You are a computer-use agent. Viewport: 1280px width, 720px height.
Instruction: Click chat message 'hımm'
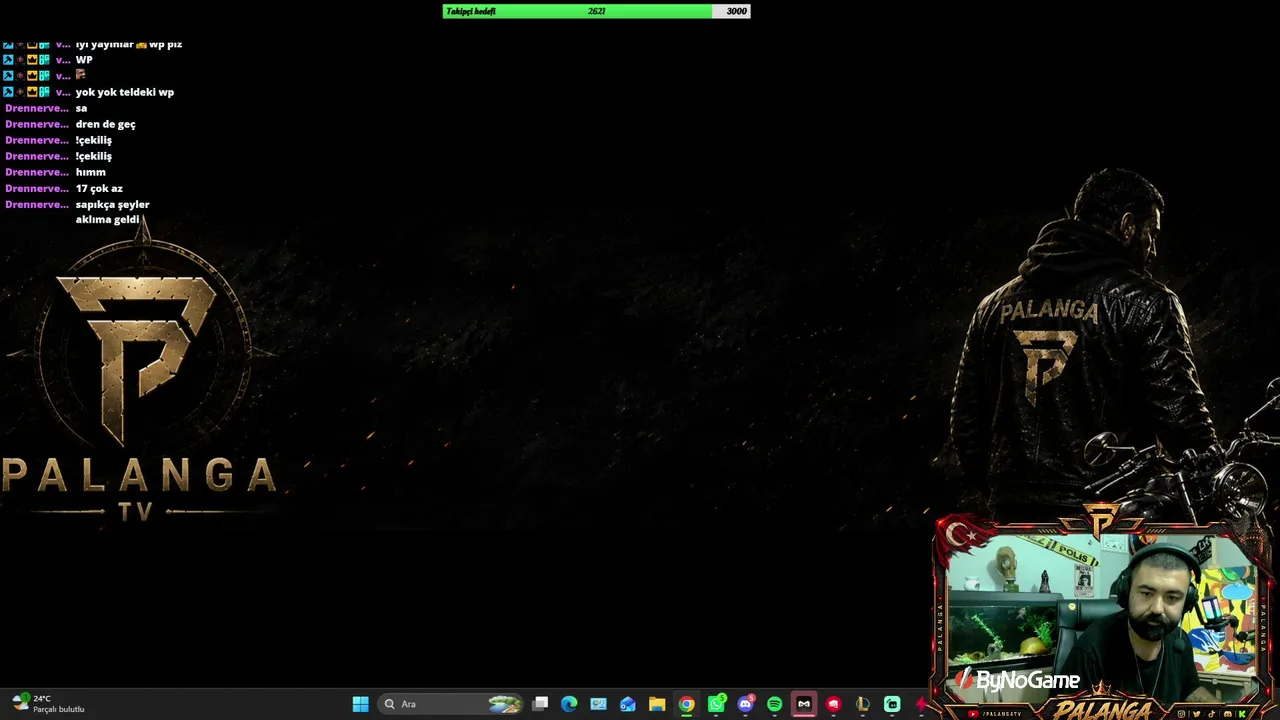click(90, 172)
